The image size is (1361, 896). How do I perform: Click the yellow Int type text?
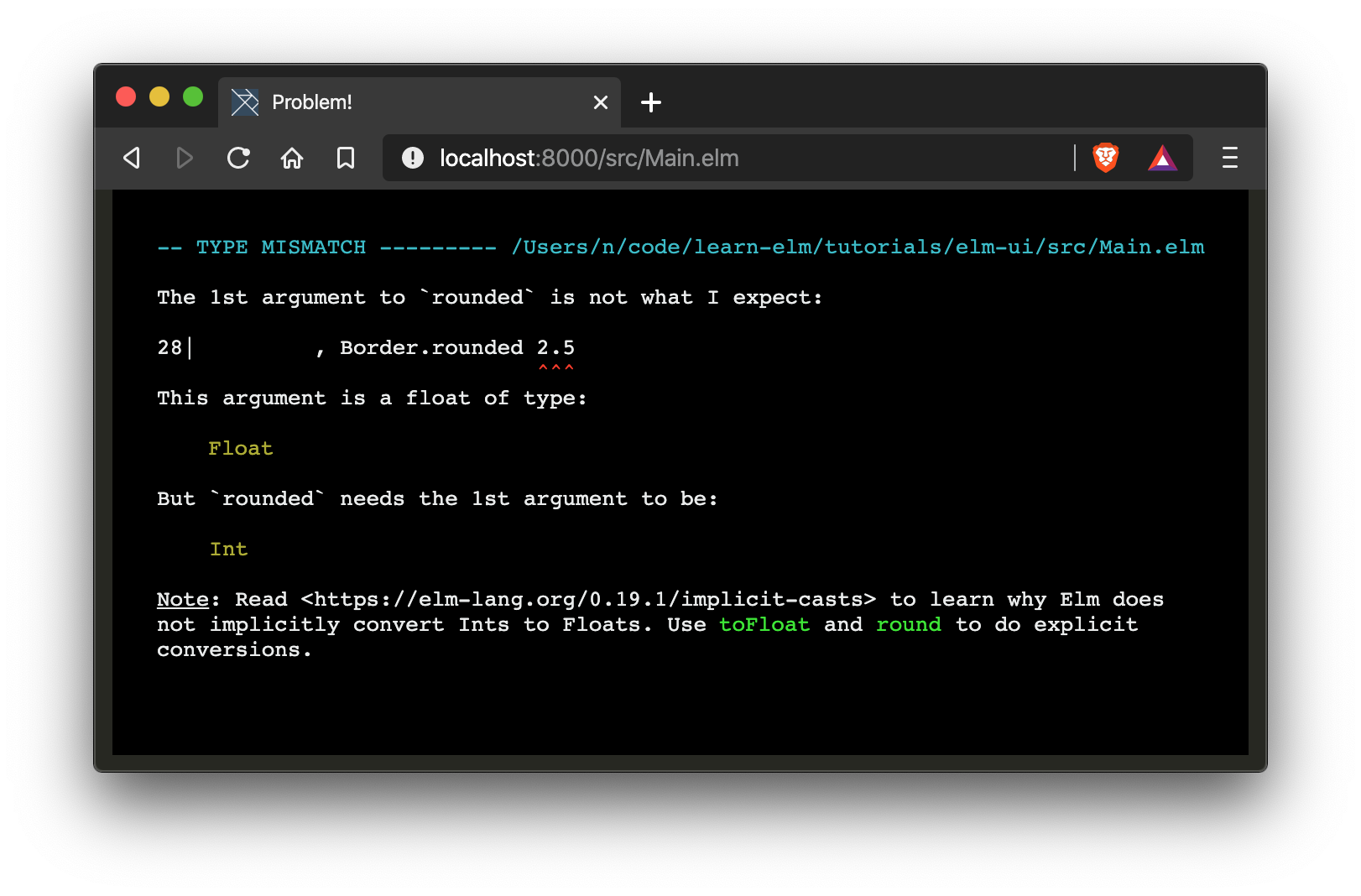click(x=228, y=550)
